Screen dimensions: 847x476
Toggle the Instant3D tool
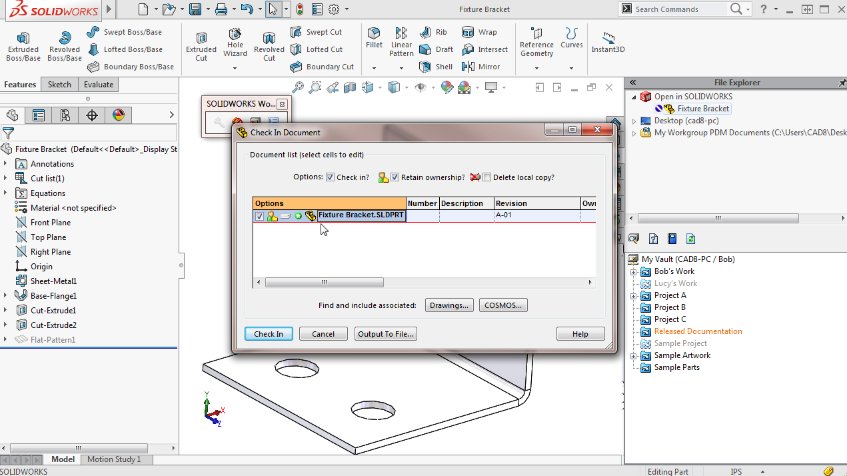(608, 42)
